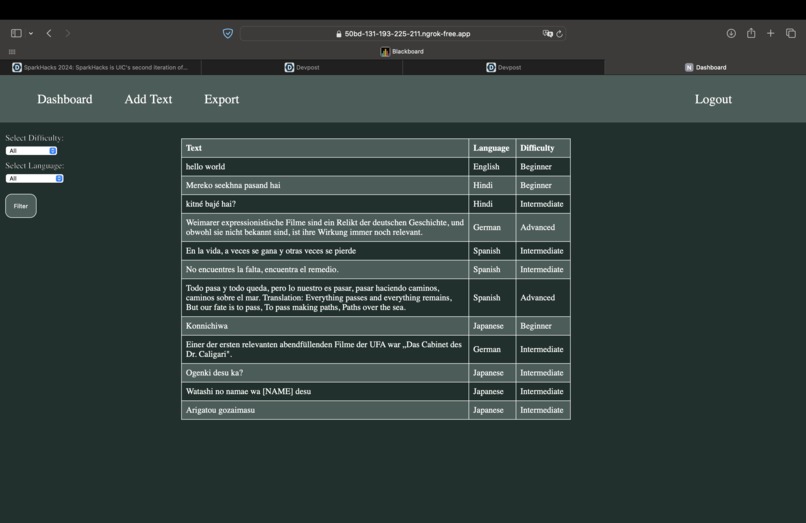
Task: Open the Select Language dropdown
Action: [x=34, y=178]
